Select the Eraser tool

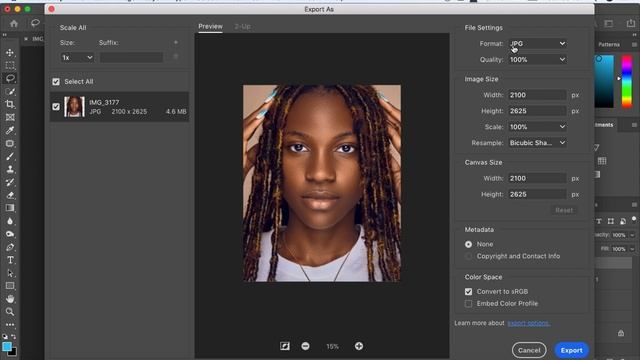click(10, 195)
